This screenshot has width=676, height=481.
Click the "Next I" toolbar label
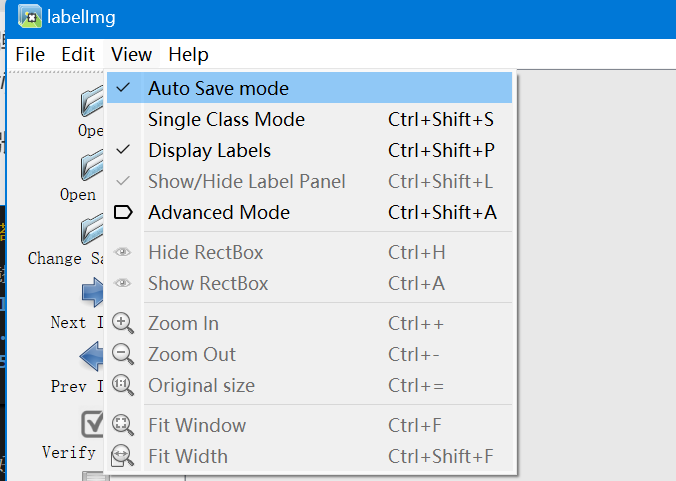(77, 322)
